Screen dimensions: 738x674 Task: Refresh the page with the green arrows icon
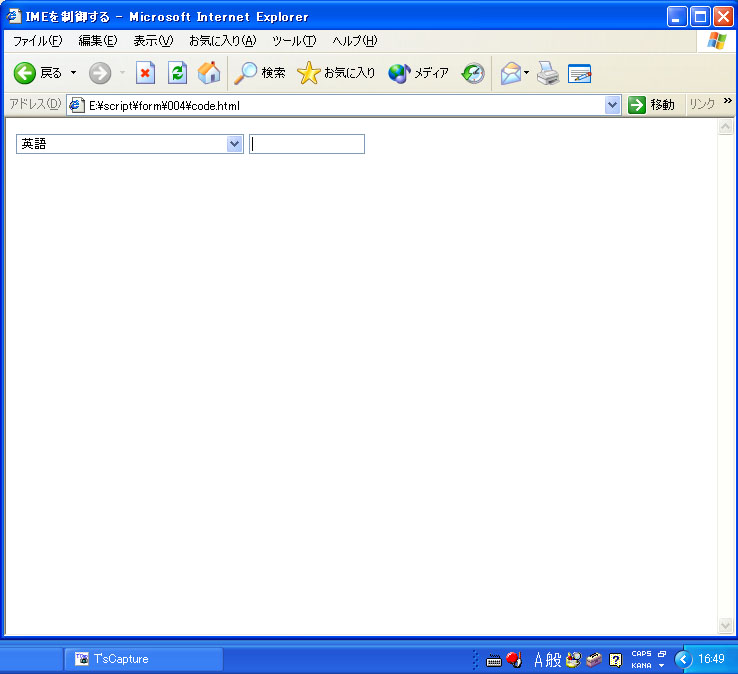pyautogui.click(x=177, y=73)
